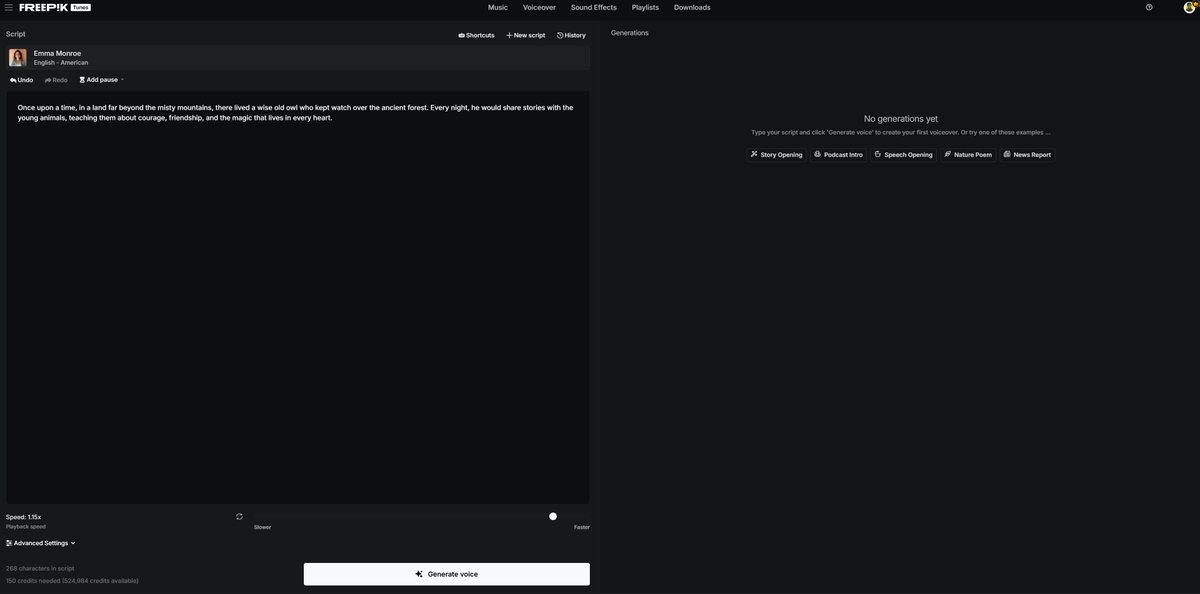1200x594 pixels.
Task: Click the Generate voice button
Action: tap(447, 574)
